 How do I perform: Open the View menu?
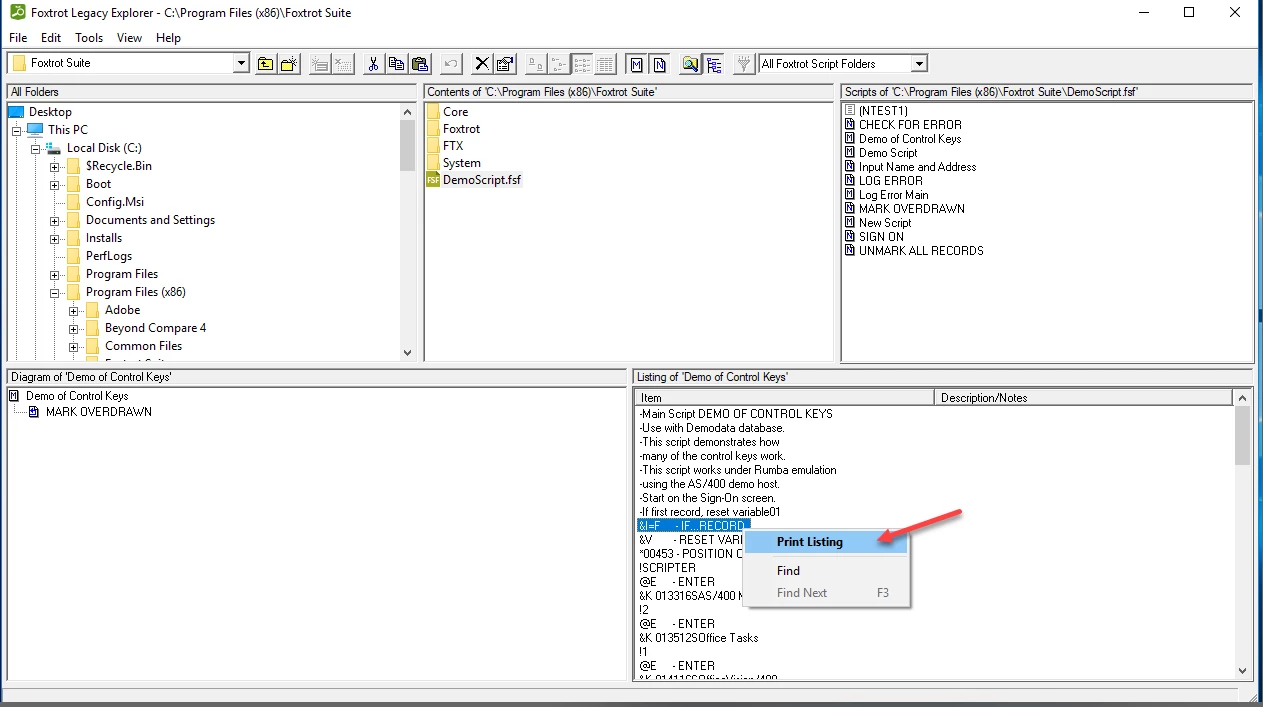(x=130, y=38)
